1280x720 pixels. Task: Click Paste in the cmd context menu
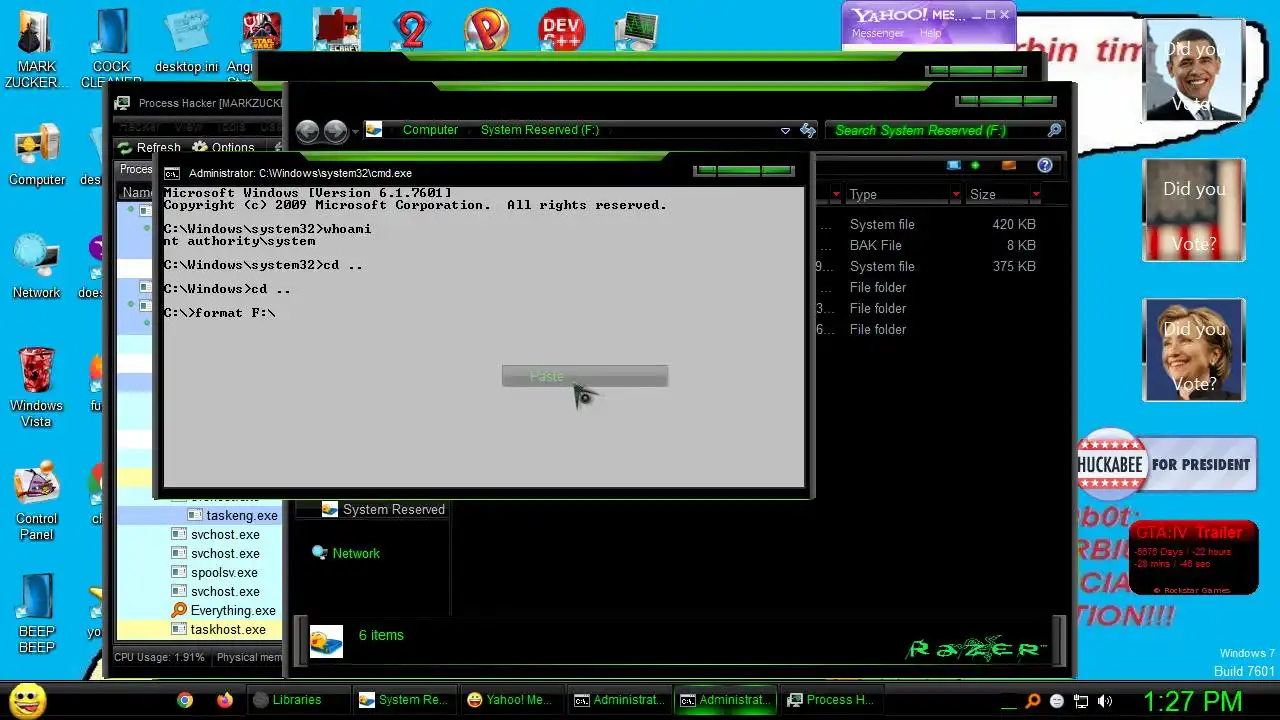pos(584,376)
